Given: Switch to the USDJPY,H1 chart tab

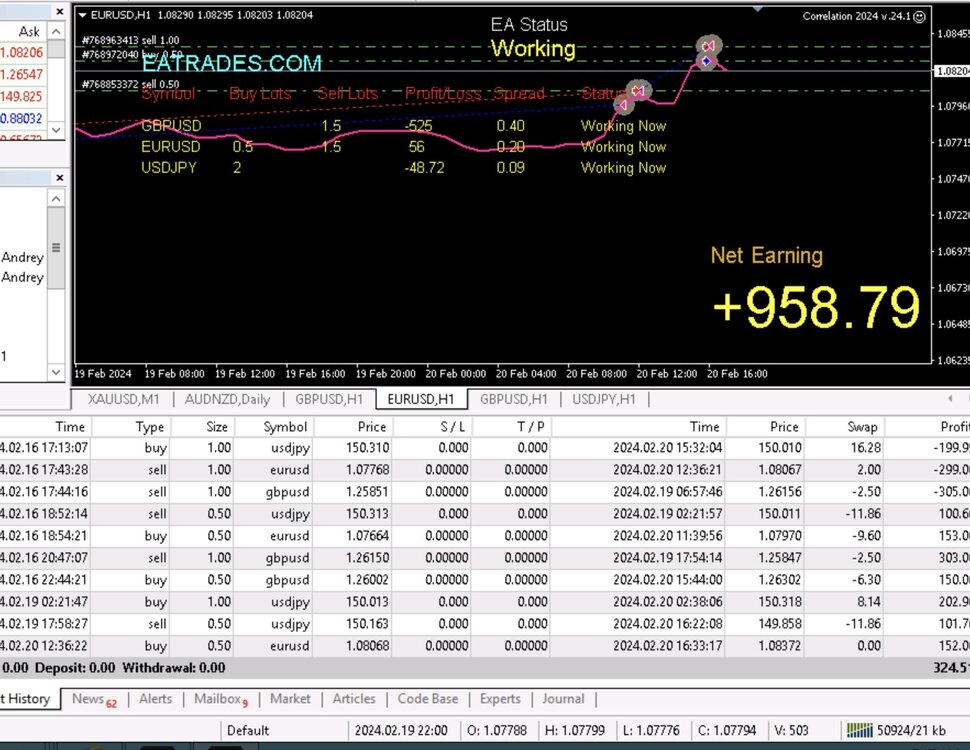Looking at the screenshot, I should point(604,399).
